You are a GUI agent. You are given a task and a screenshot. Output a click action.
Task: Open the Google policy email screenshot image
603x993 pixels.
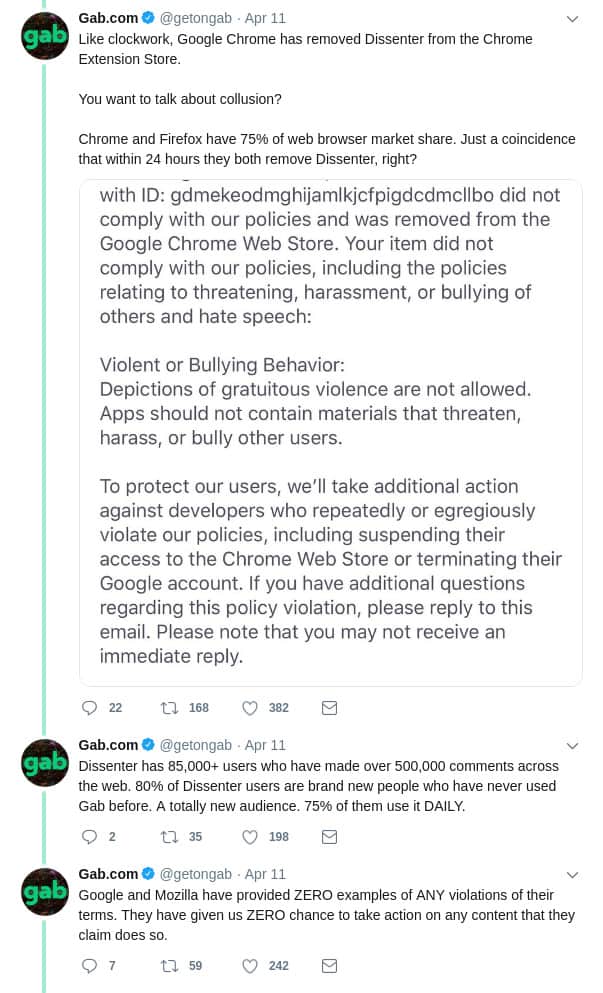tap(331, 433)
